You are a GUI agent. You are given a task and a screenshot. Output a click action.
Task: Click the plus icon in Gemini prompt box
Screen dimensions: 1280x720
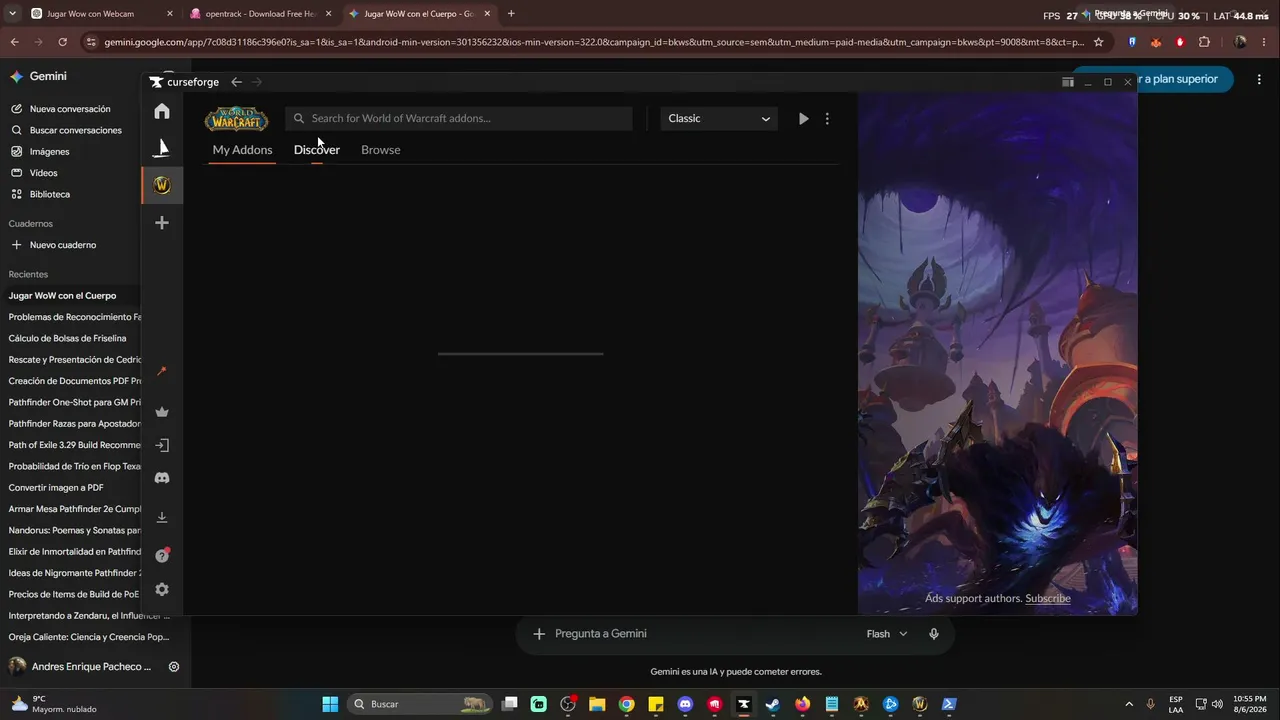tap(539, 634)
